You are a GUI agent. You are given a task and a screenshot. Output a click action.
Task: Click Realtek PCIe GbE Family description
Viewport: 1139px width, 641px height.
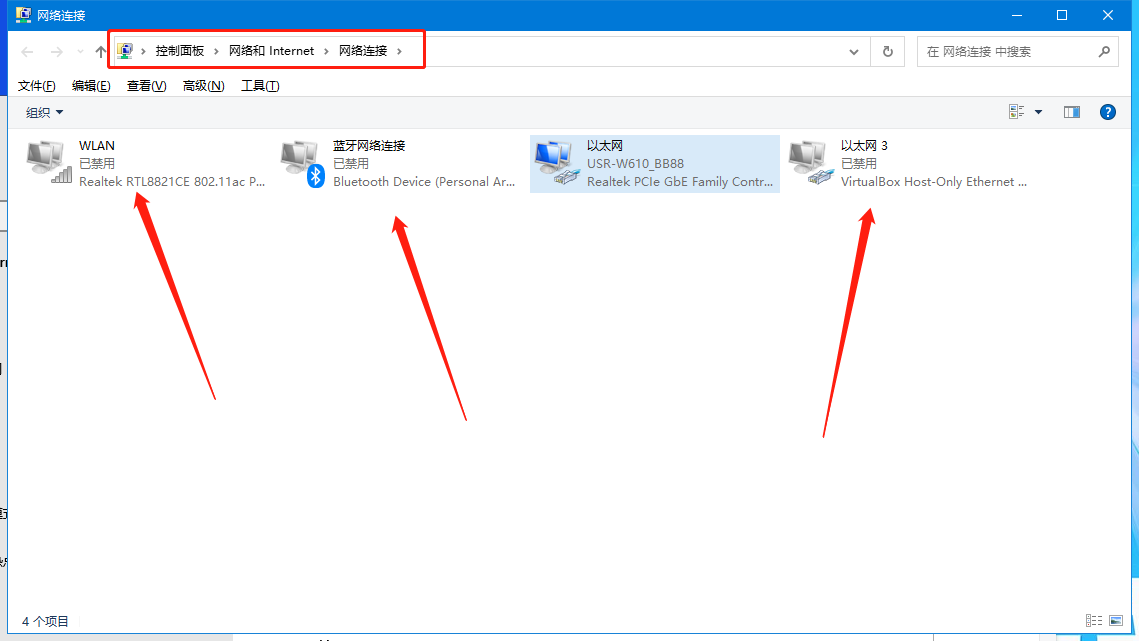(x=679, y=182)
